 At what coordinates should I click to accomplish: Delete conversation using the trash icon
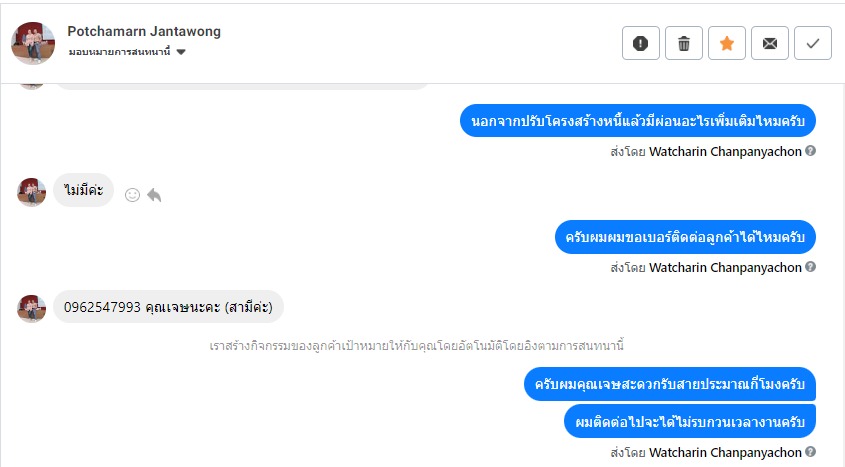(684, 43)
